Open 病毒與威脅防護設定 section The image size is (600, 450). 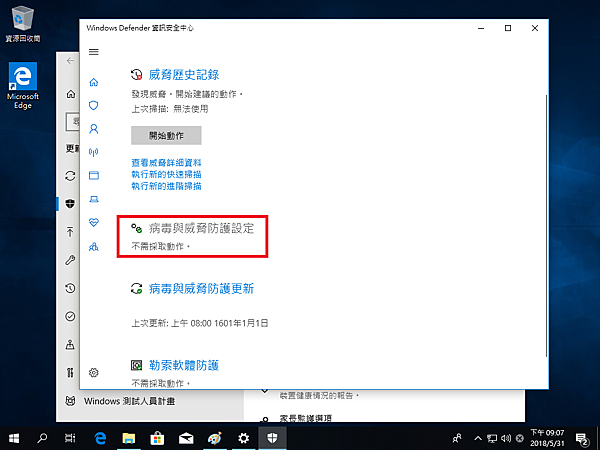coord(201,228)
